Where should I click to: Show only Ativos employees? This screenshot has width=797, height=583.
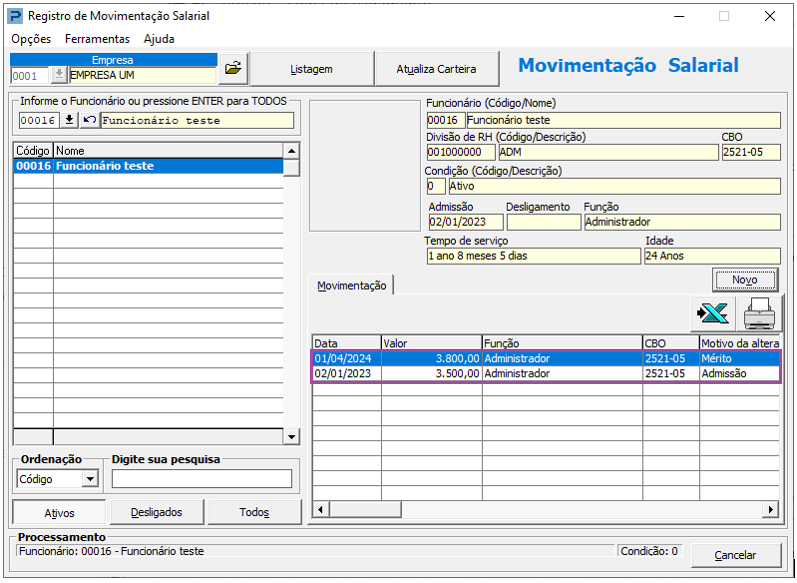[59, 512]
